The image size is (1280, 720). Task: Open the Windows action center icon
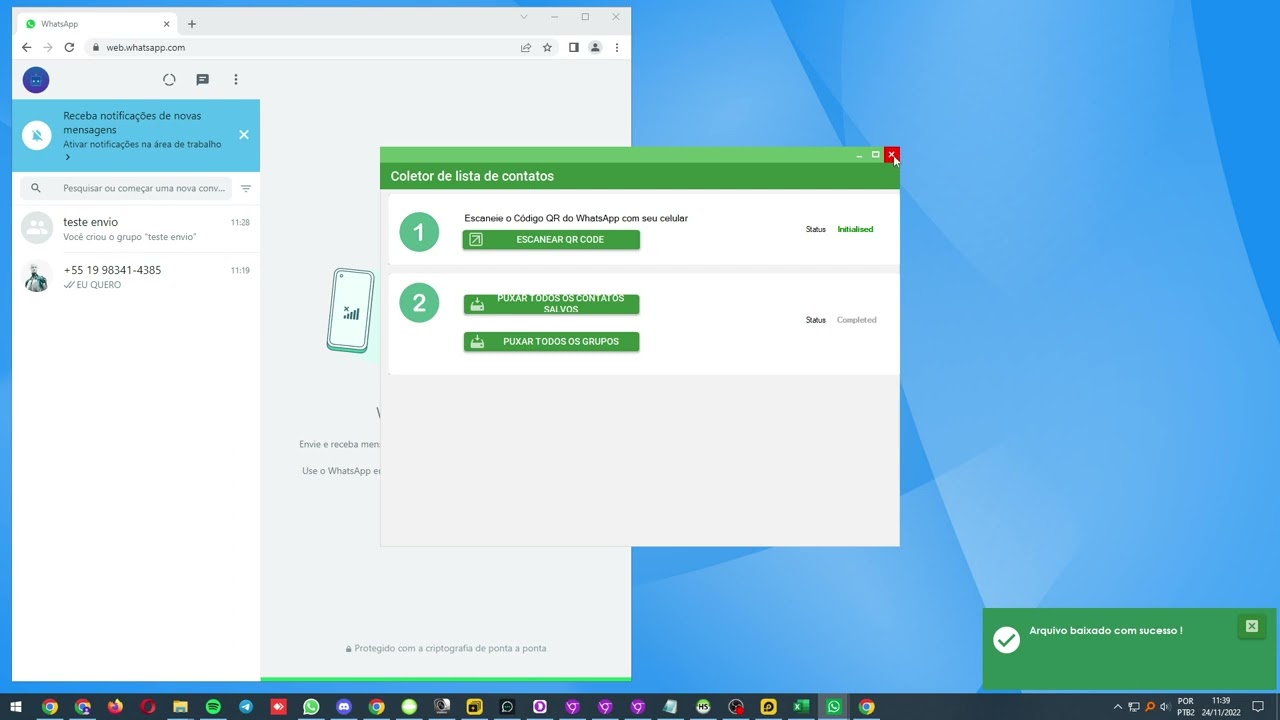(x=1258, y=707)
